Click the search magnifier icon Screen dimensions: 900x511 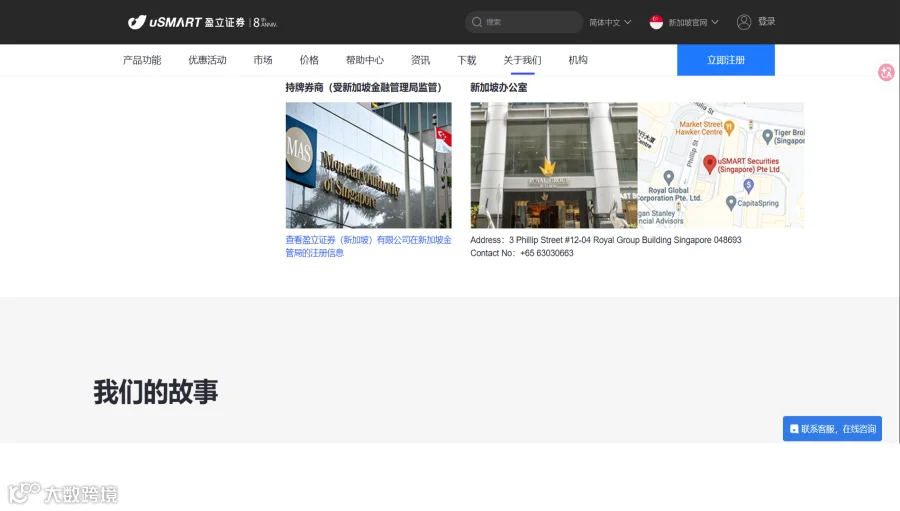tap(476, 22)
